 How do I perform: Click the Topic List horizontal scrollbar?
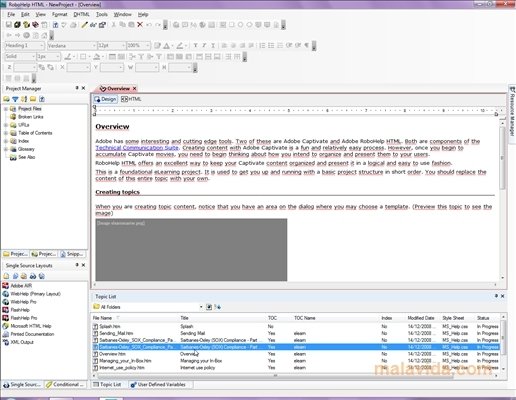pyautogui.click(x=275, y=376)
